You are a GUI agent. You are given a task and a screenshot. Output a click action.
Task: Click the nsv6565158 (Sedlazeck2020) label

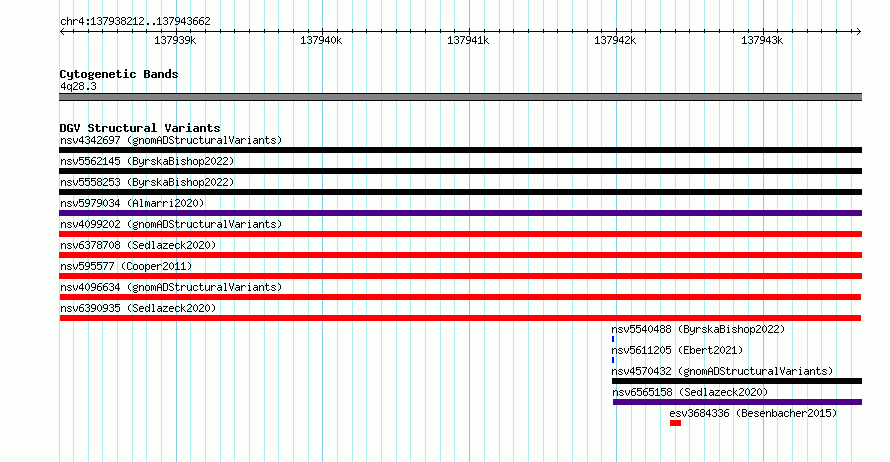[690, 392]
